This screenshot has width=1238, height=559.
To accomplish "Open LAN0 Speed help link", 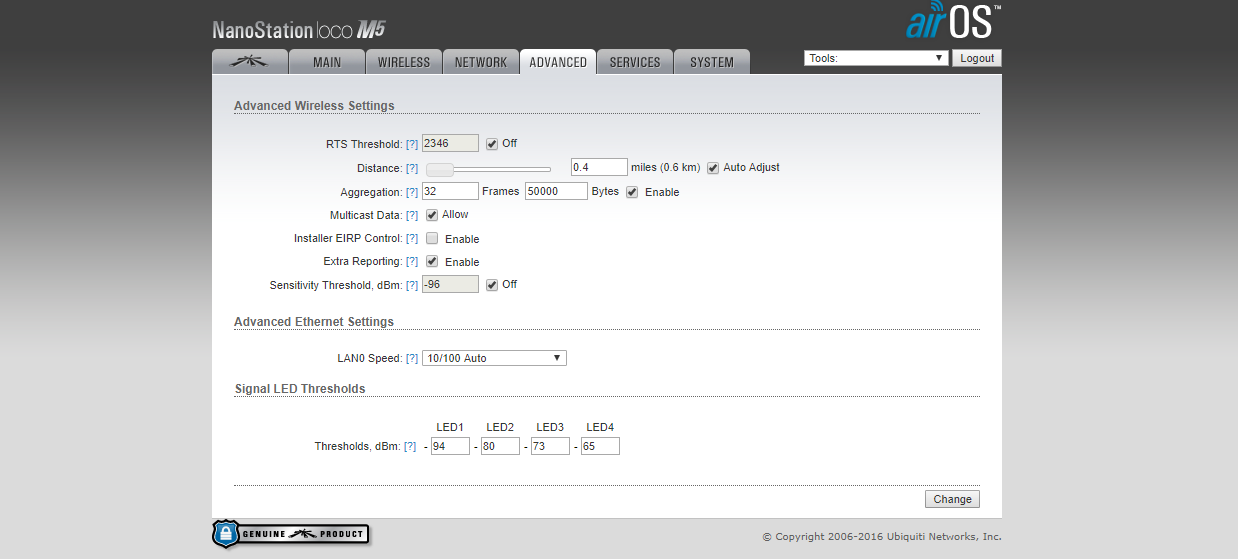I will click(412, 358).
